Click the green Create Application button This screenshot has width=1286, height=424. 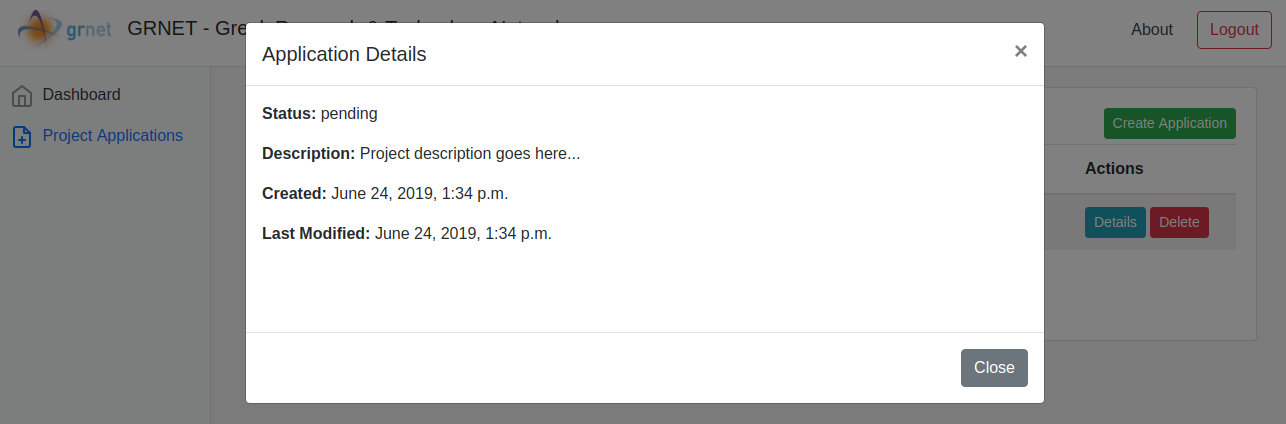click(x=1169, y=124)
